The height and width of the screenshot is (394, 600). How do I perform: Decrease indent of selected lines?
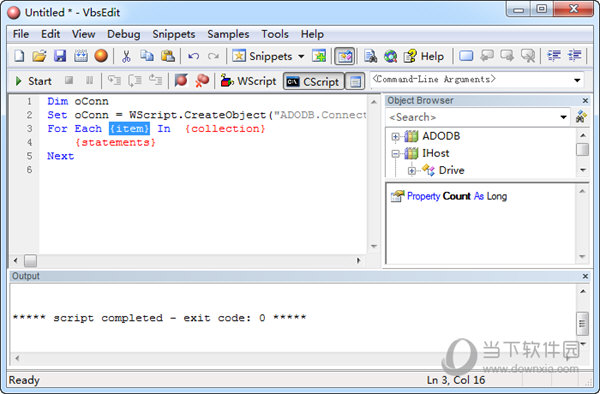(554, 56)
